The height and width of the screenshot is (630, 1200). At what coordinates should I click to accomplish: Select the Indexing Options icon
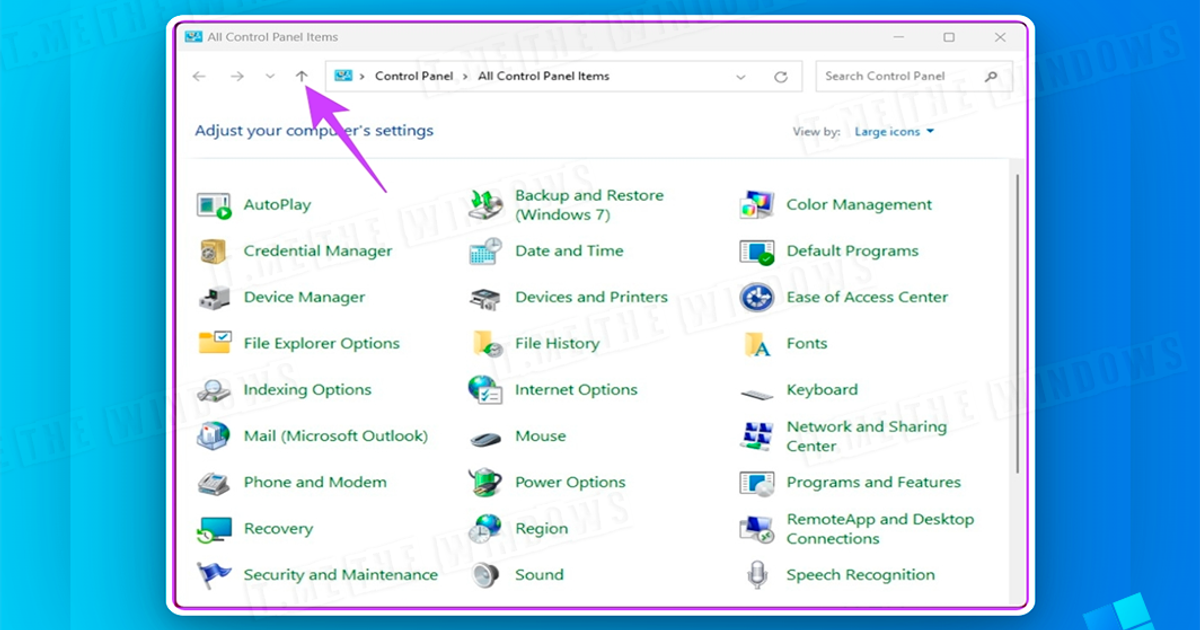[214, 390]
